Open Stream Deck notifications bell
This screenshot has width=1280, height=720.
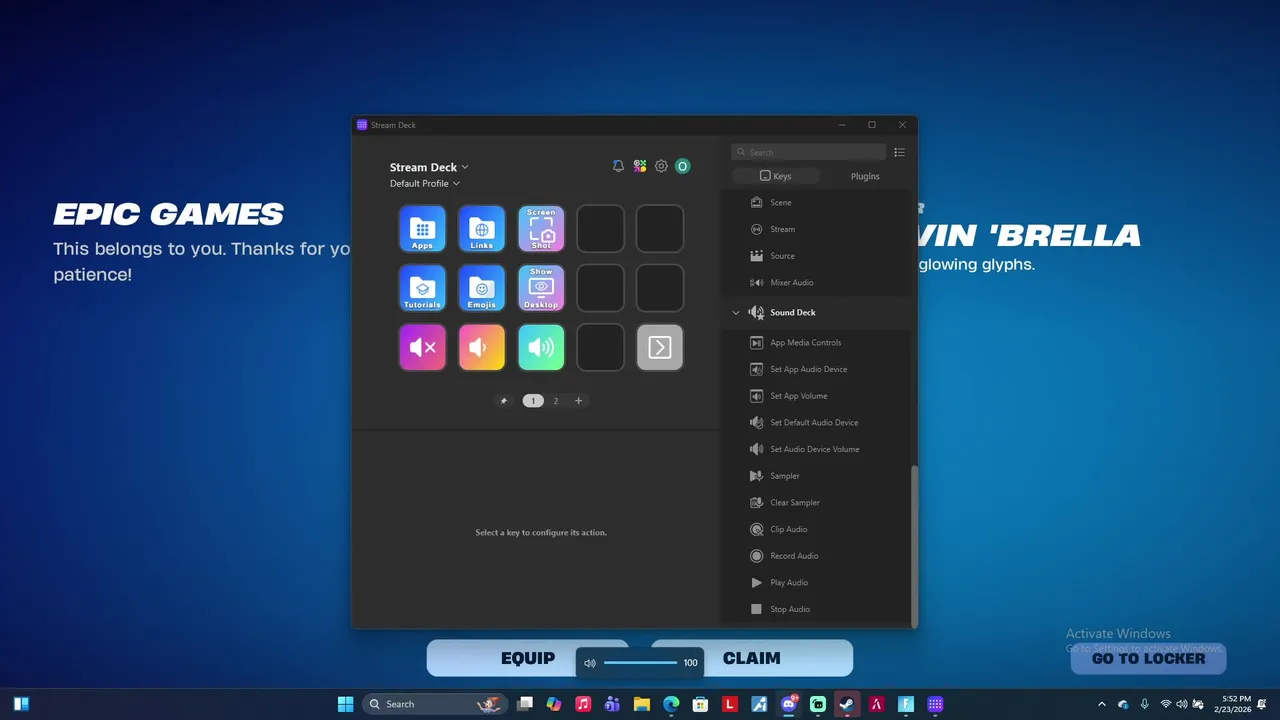[x=618, y=166]
